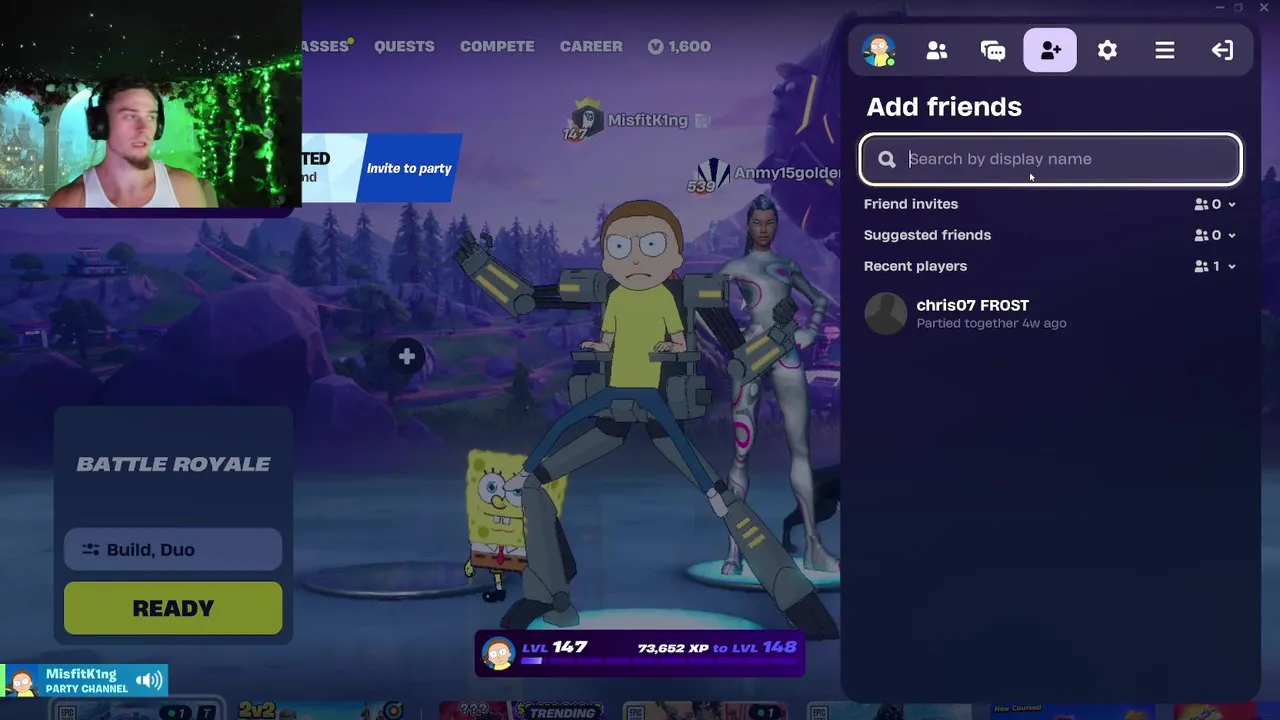Click the Friend invites count icon
Viewport: 1280px width, 720px height.
[x=1201, y=204]
